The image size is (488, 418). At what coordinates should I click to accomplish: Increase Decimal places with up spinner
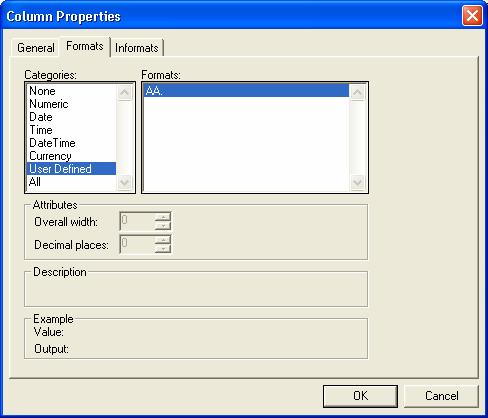[163, 240]
